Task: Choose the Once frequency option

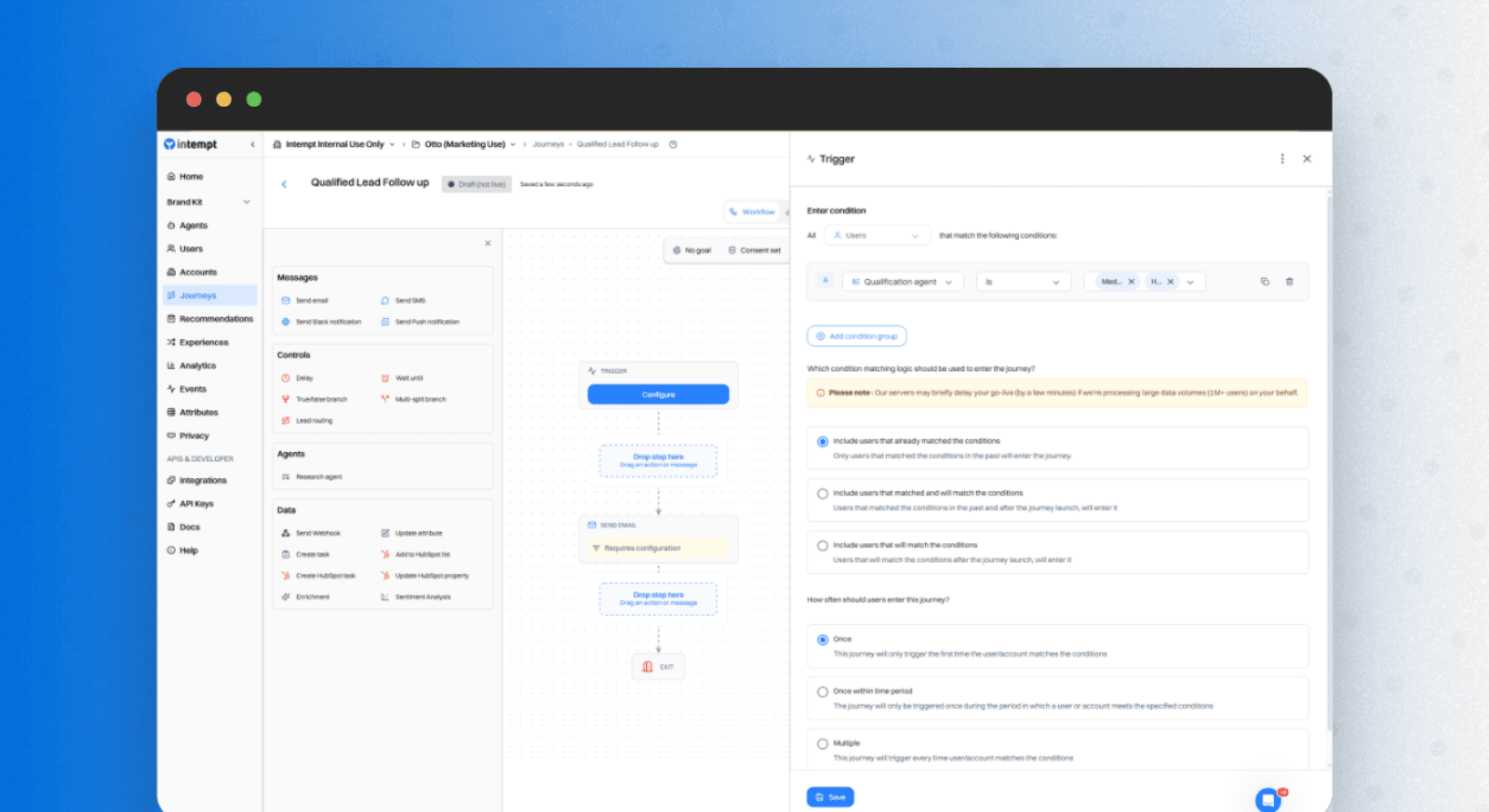Action: coord(823,640)
